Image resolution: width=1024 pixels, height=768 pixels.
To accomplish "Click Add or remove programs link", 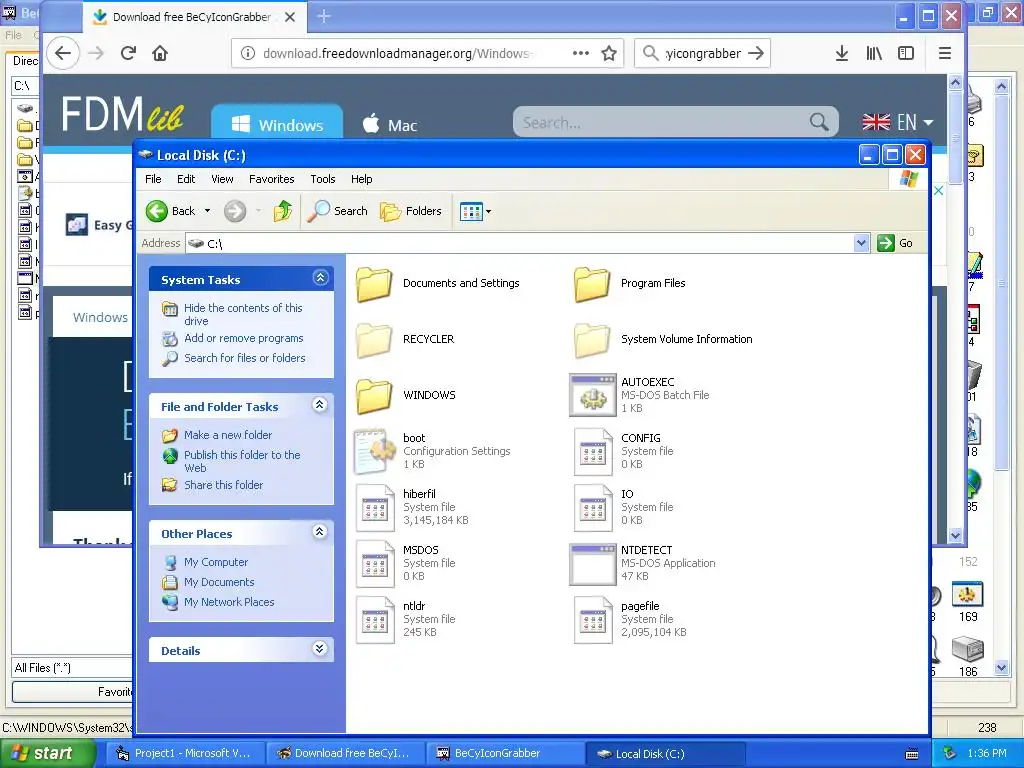I will [244, 338].
